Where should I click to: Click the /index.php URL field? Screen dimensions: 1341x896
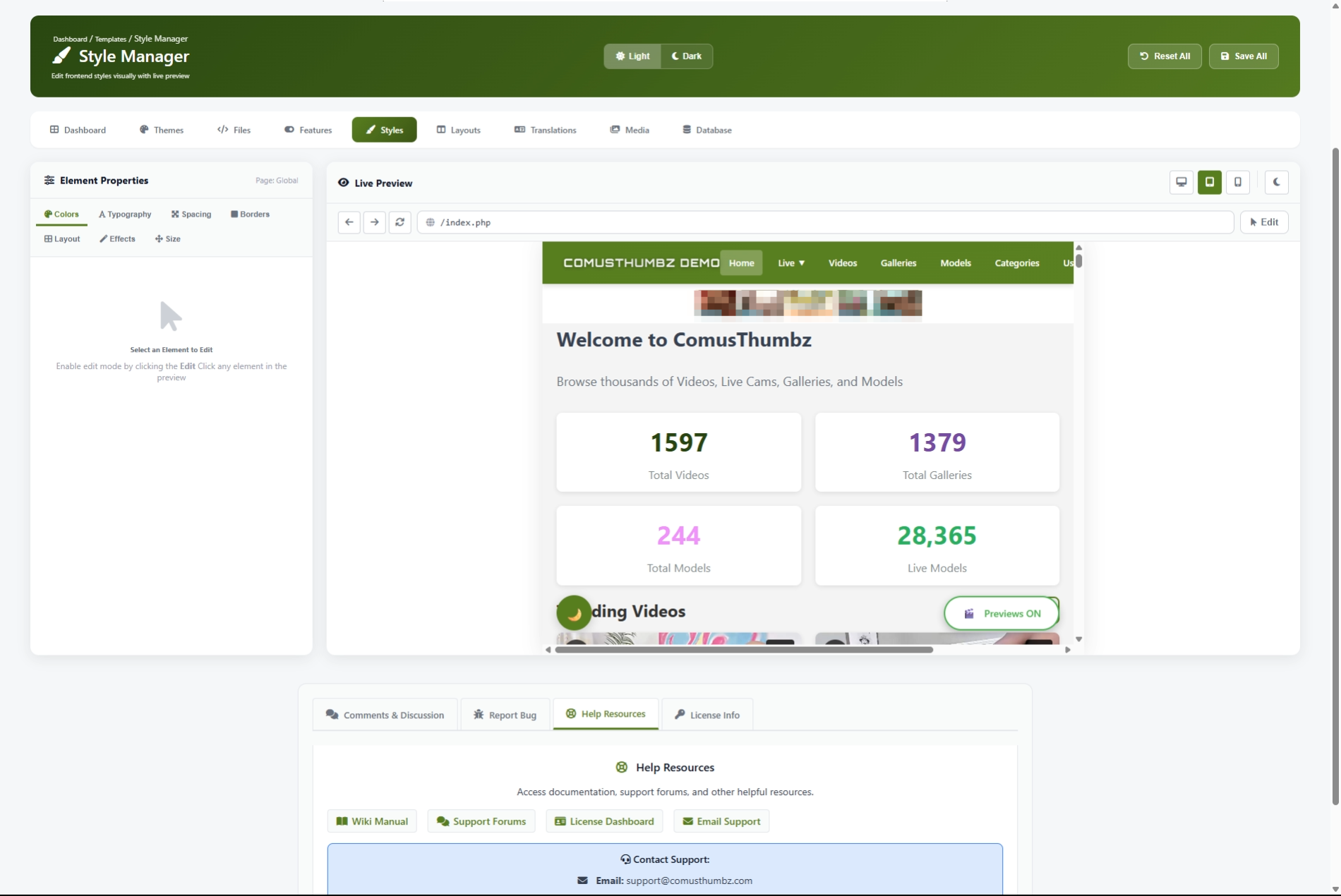824,222
